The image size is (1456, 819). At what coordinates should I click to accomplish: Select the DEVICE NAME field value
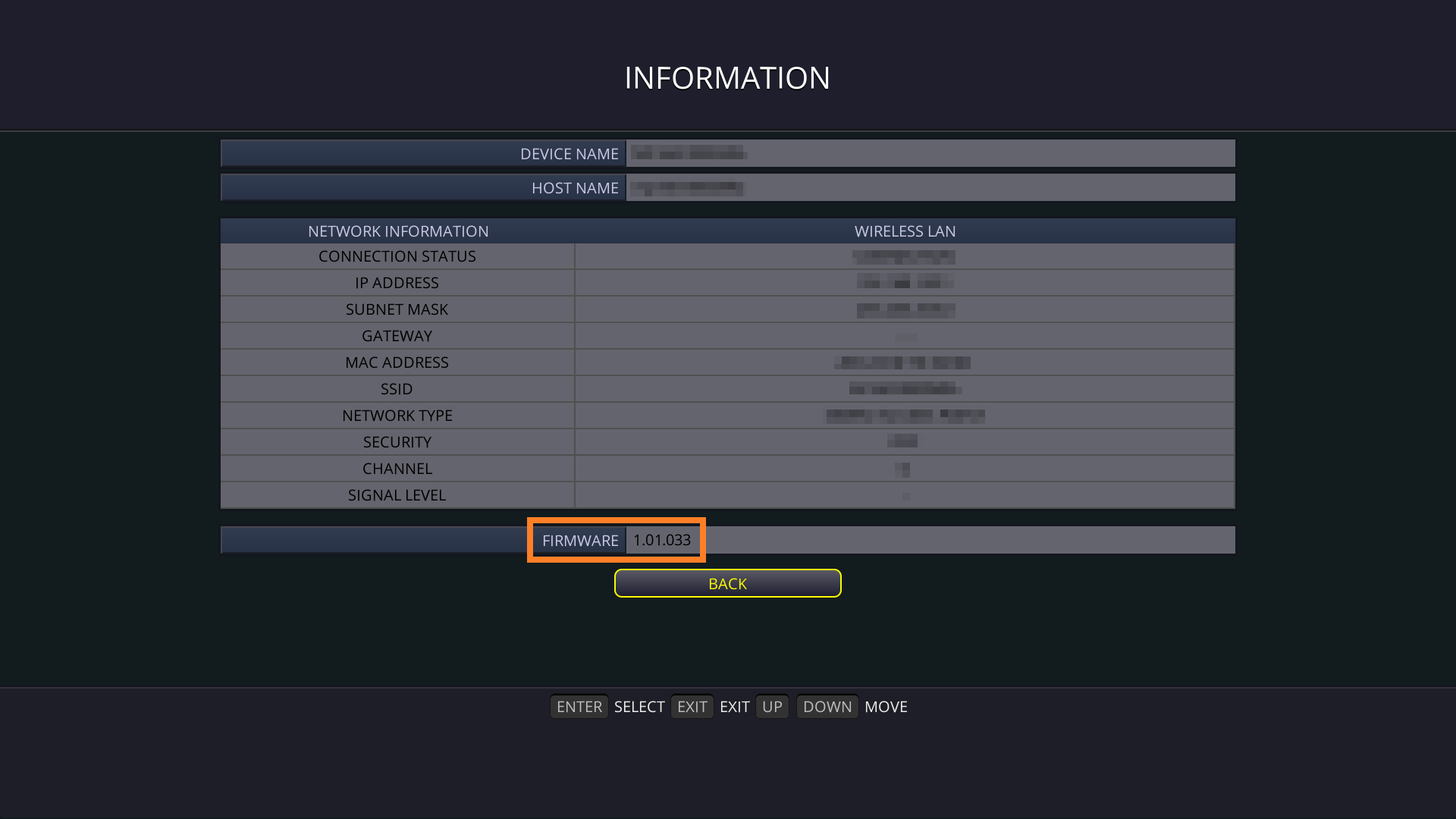pyautogui.click(x=930, y=153)
